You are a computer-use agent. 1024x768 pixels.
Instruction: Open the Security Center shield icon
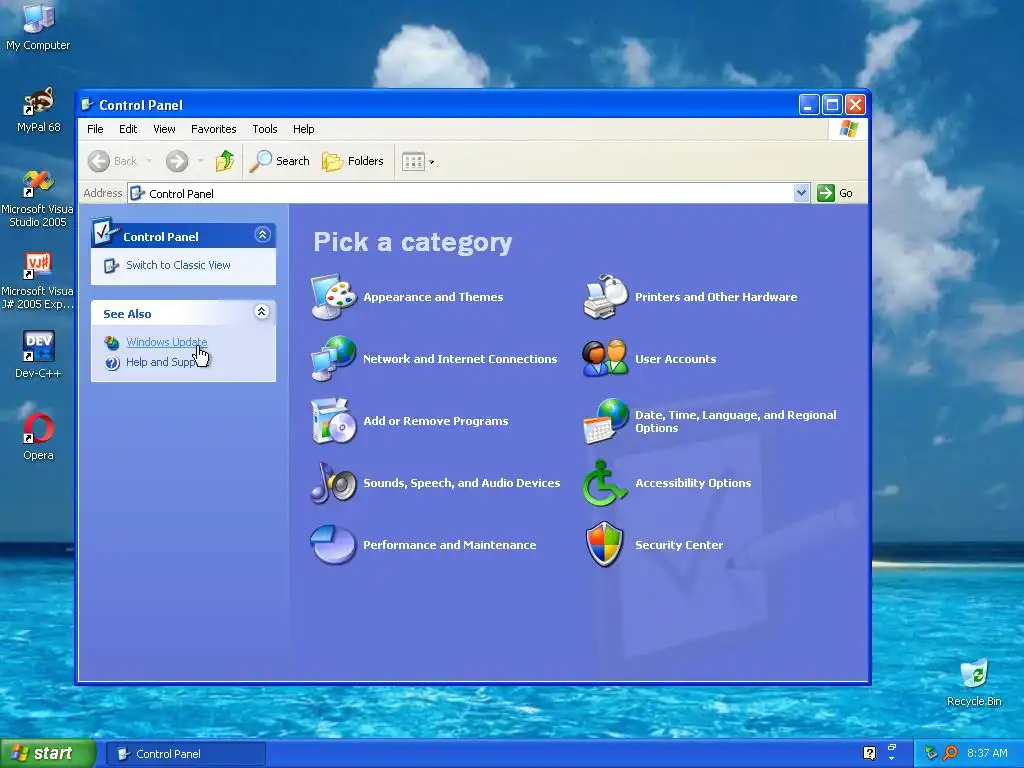pyautogui.click(x=605, y=545)
